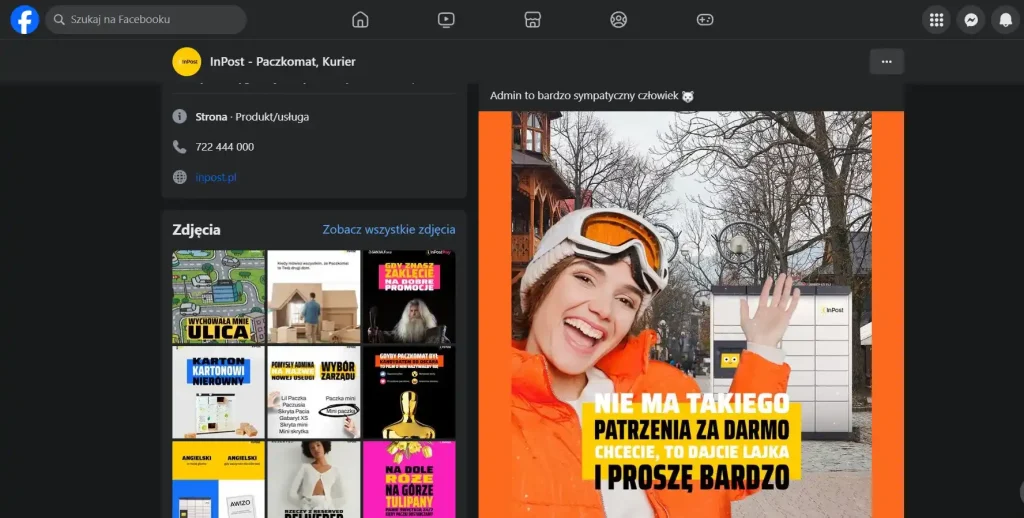Click the phone icon beside 722 444 000
Viewport: 1024px width, 518px height.
(x=180, y=147)
